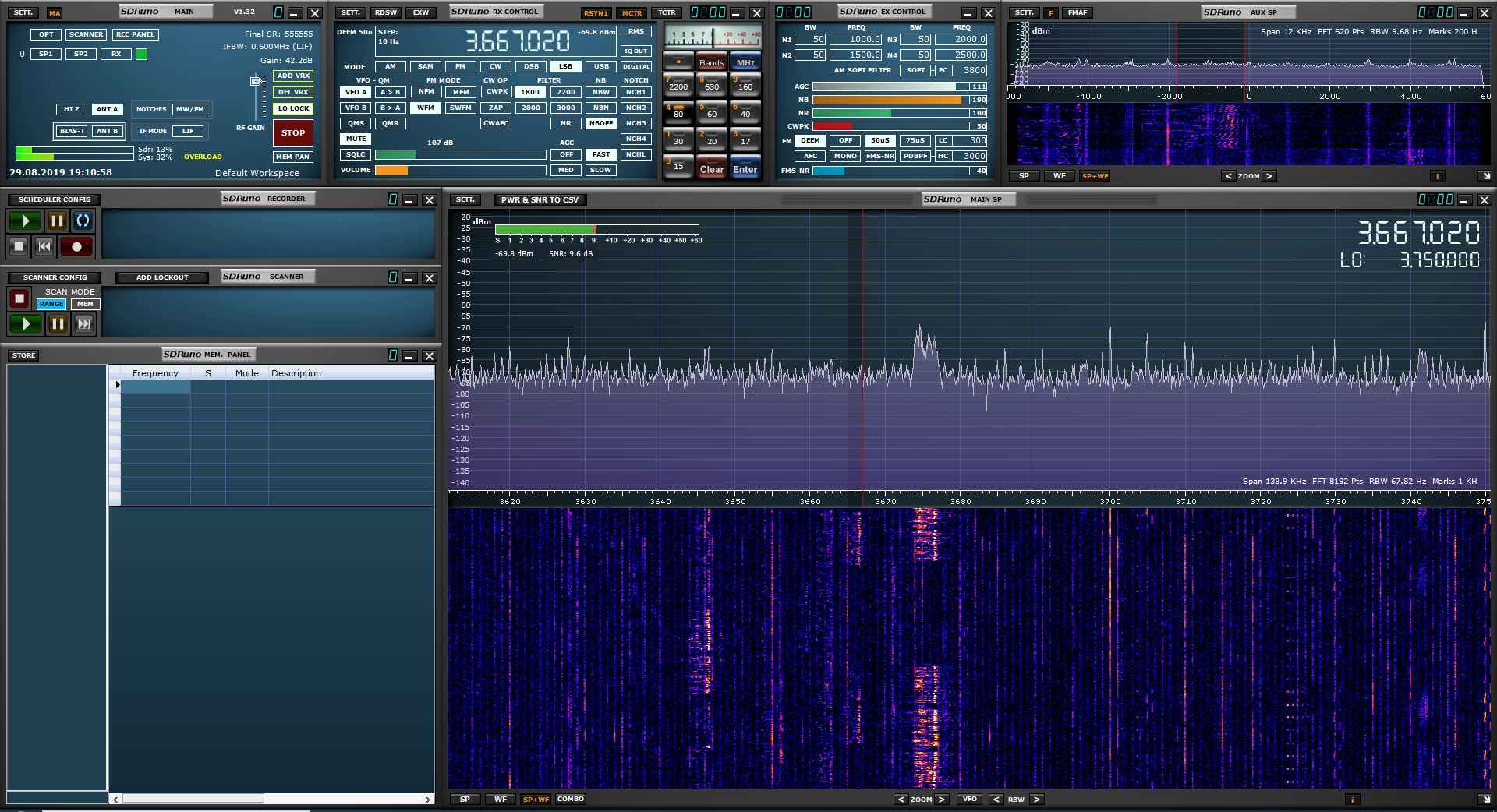Click the green RX indicator square
Viewport: 1497px width, 812px height.
[141, 54]
